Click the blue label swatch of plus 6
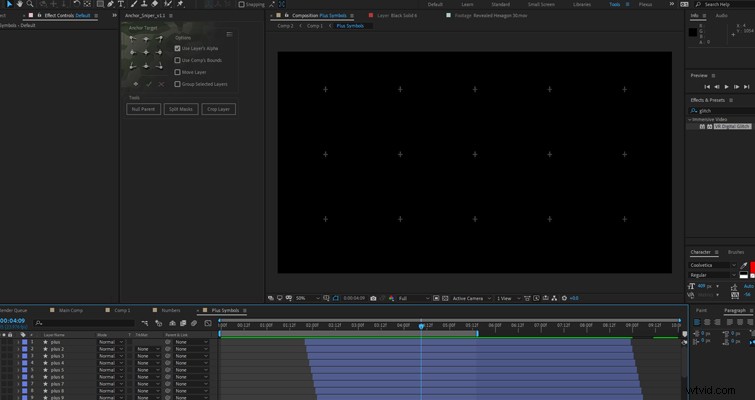The image size is (755, 400). click(25, 377)
